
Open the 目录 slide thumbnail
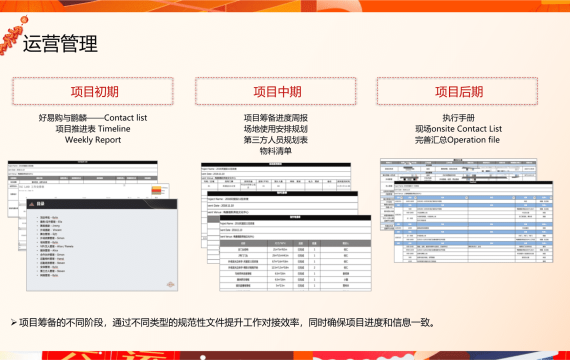pyautogui.click(x=102, y=245)
